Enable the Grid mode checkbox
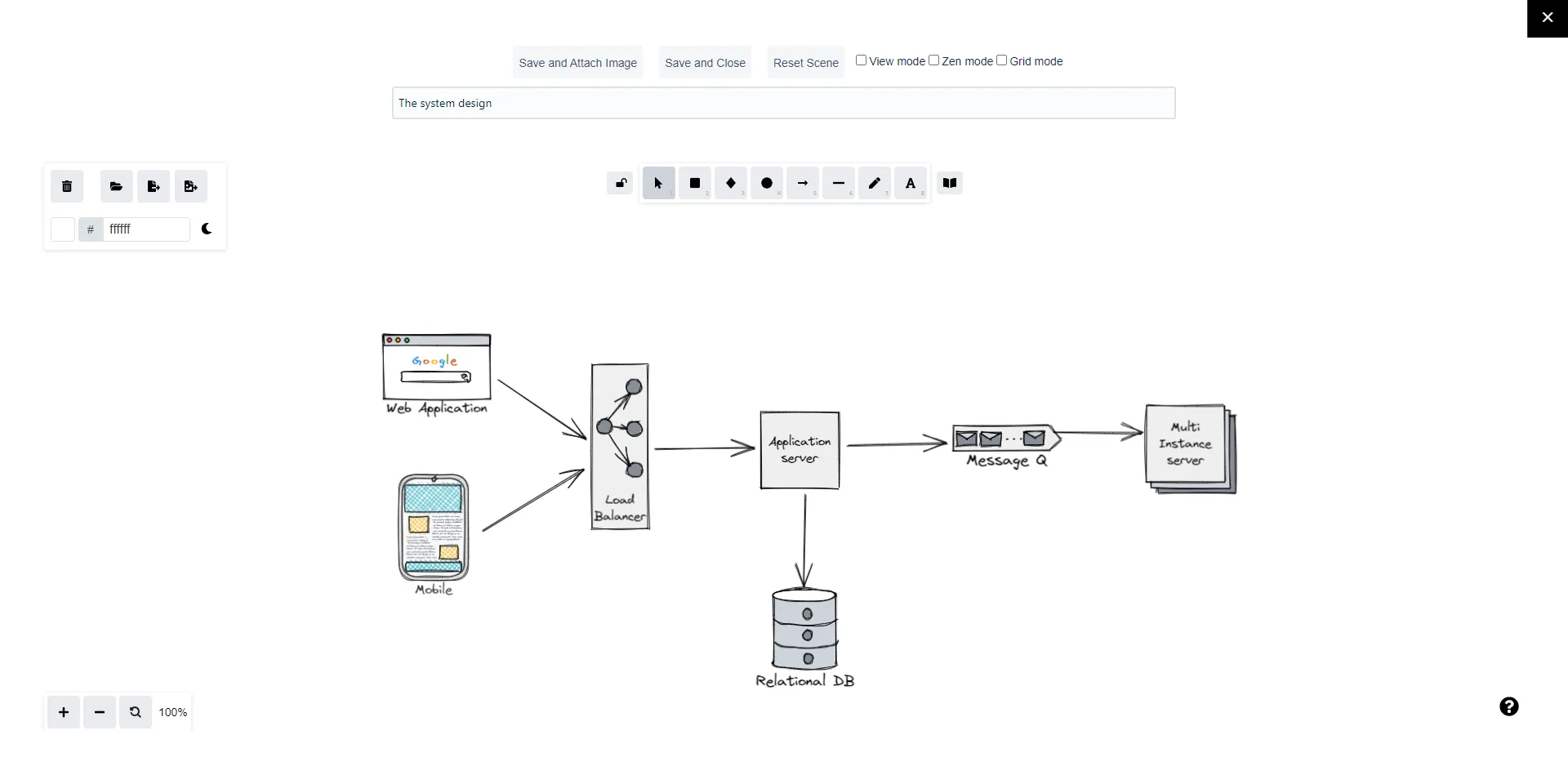Viewport: 1568px width, 775px height. pyautogui.click(x=1001, y=60)
